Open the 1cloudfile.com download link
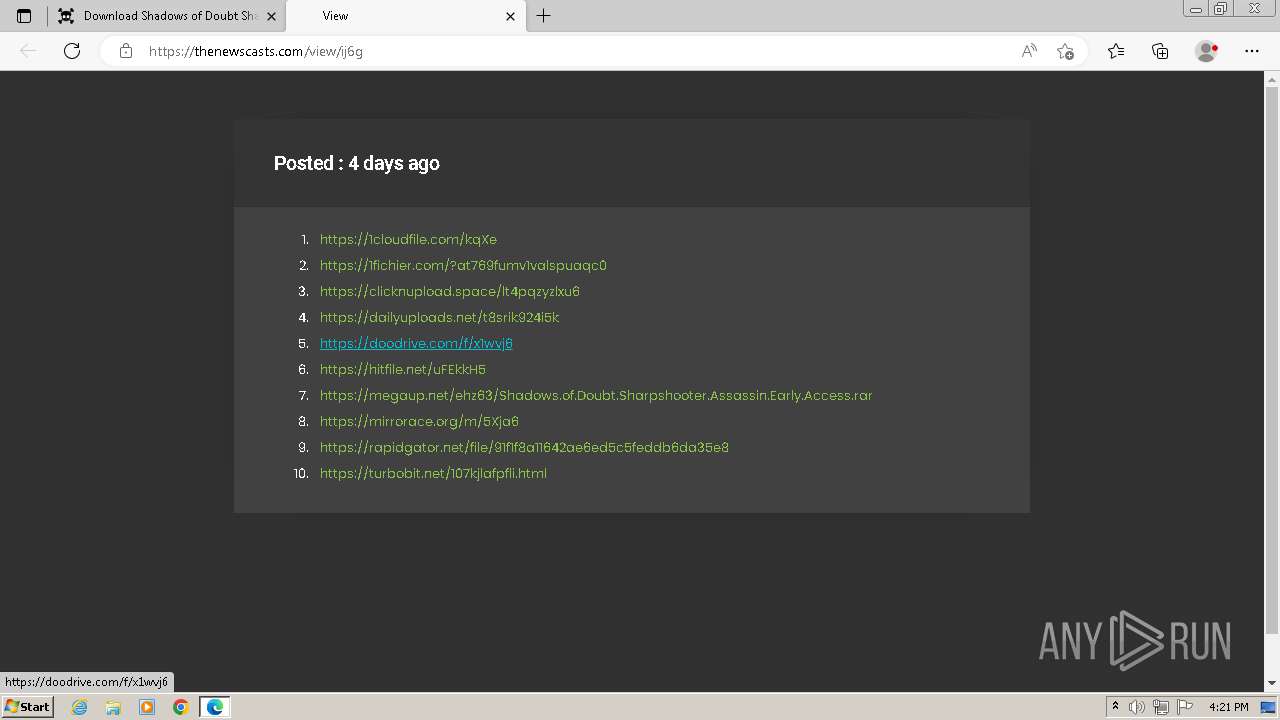 click(x=408, y=239)
